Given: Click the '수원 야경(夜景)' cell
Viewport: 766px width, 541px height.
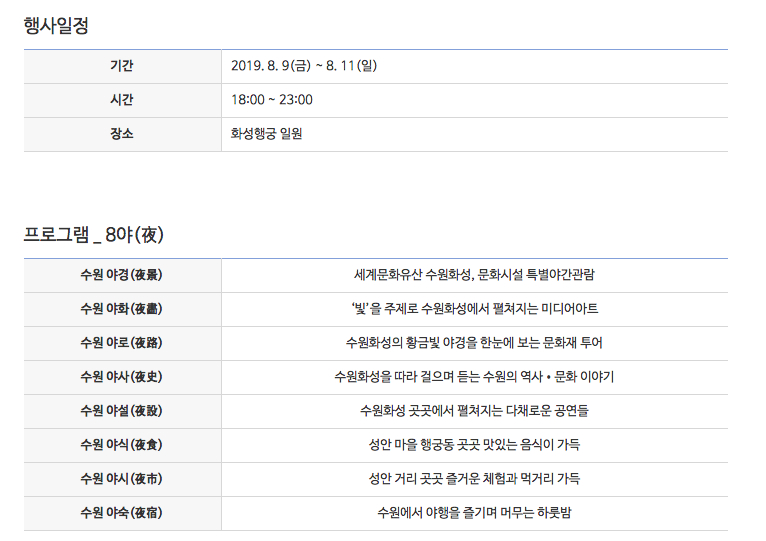Looking at the screenshot, I should [122, 275].
